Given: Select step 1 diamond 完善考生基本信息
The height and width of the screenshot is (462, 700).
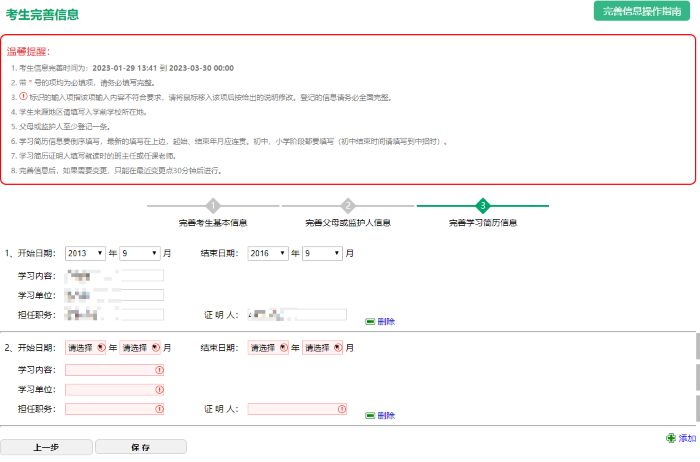Looking at the screenshot, I should [x=213, y=206].
